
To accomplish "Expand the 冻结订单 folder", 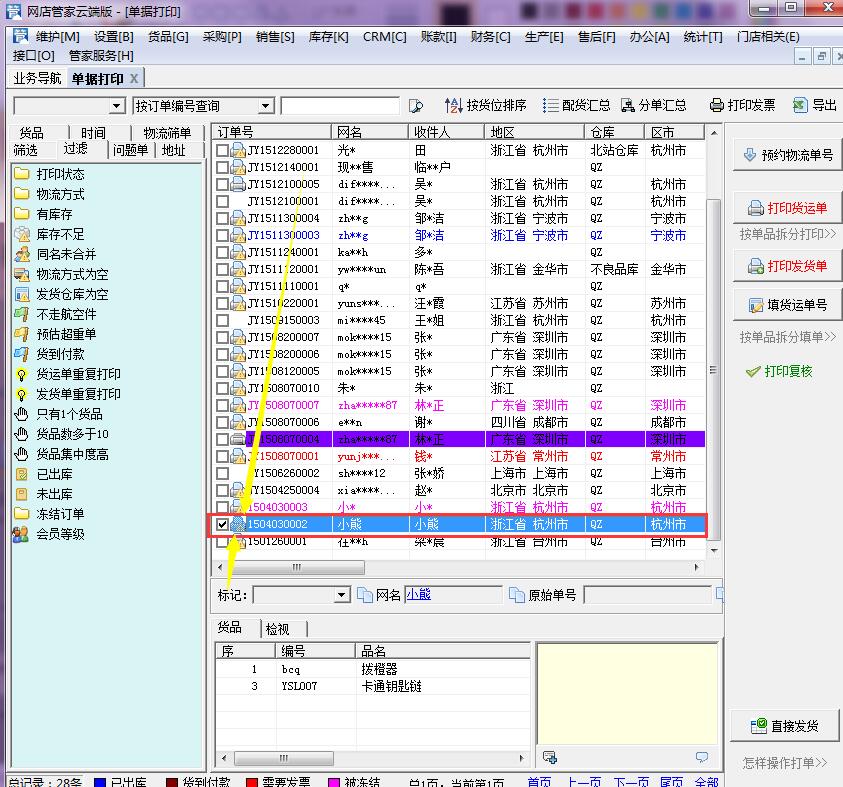I will click(49, 514).
